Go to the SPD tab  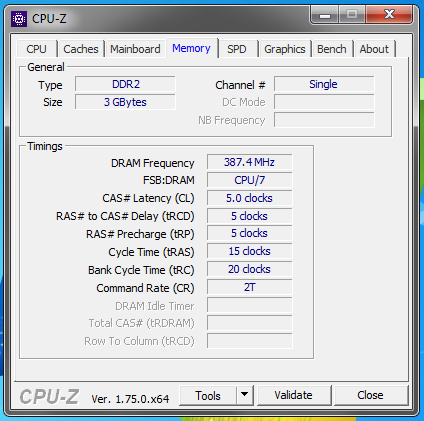click(237, 49)
